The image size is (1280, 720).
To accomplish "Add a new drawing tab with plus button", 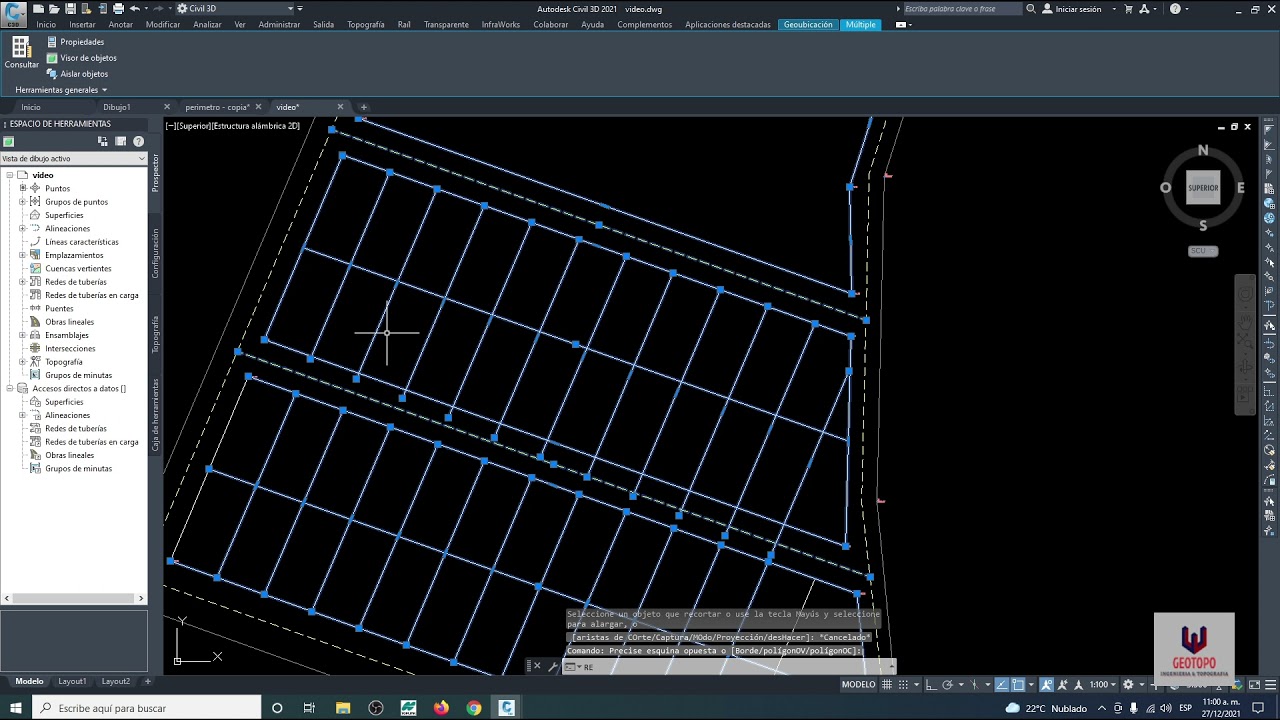I will (x=364, y=107).
